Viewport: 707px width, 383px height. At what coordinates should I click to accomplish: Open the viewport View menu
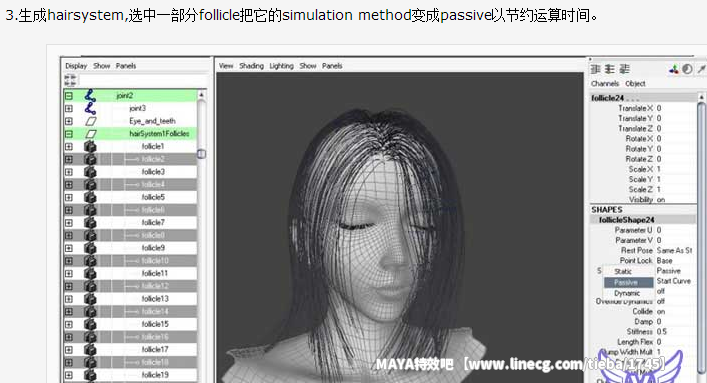tap(226, 66)
